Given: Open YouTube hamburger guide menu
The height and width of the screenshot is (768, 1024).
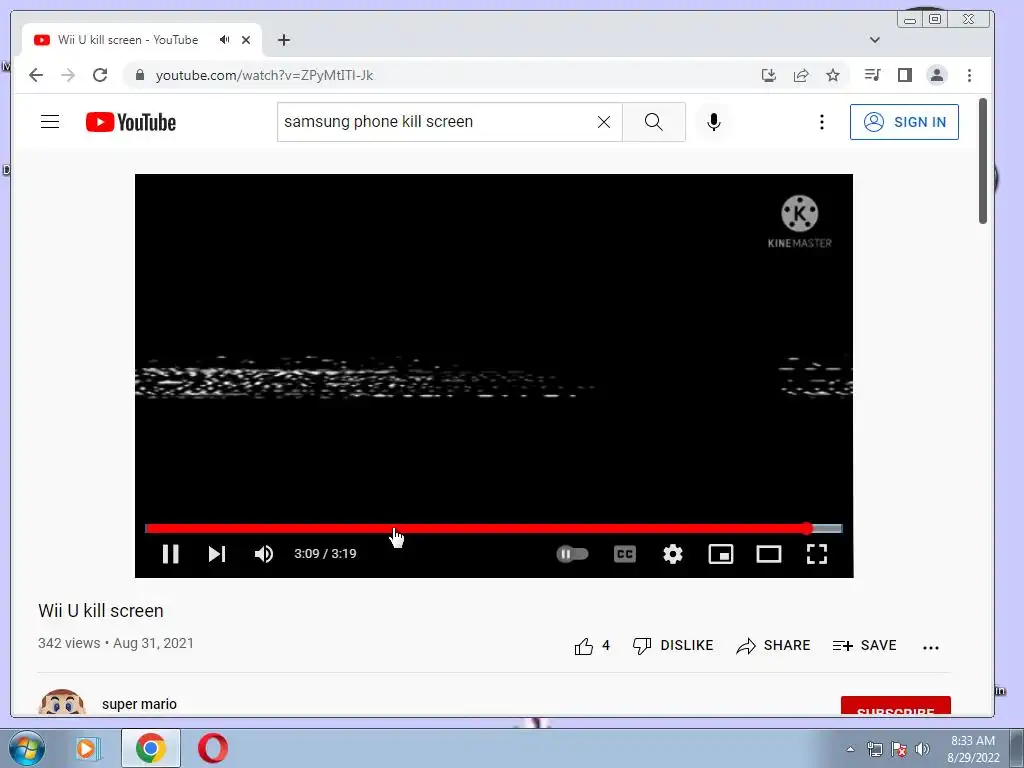Looking at the screenshot, I should point(50,122).
